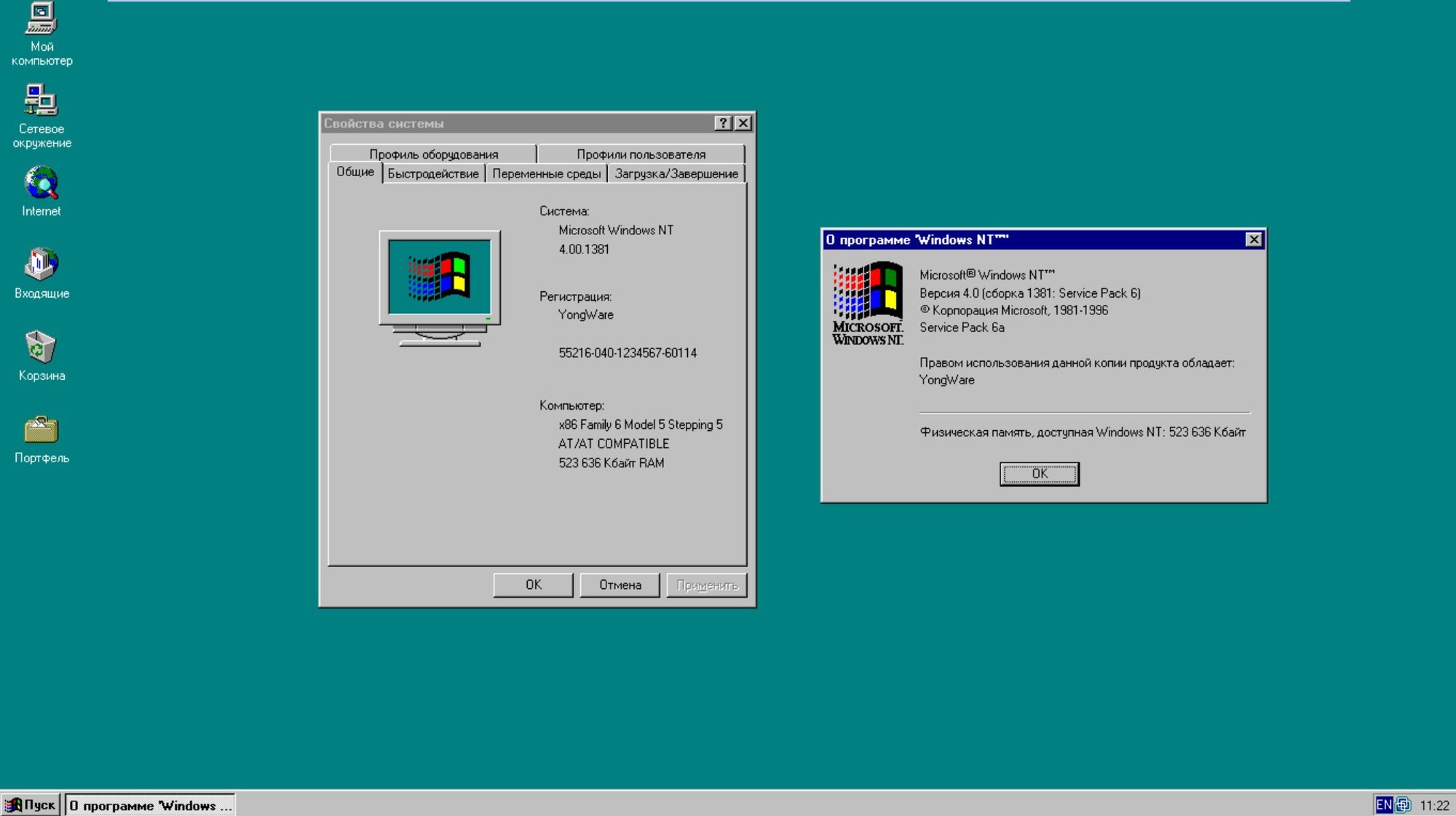Image resolution: width=1456 pixels, height=816 pixels.
Task: Open the Сетевое окружение desktop icon
Action: [x=41, y=100]
